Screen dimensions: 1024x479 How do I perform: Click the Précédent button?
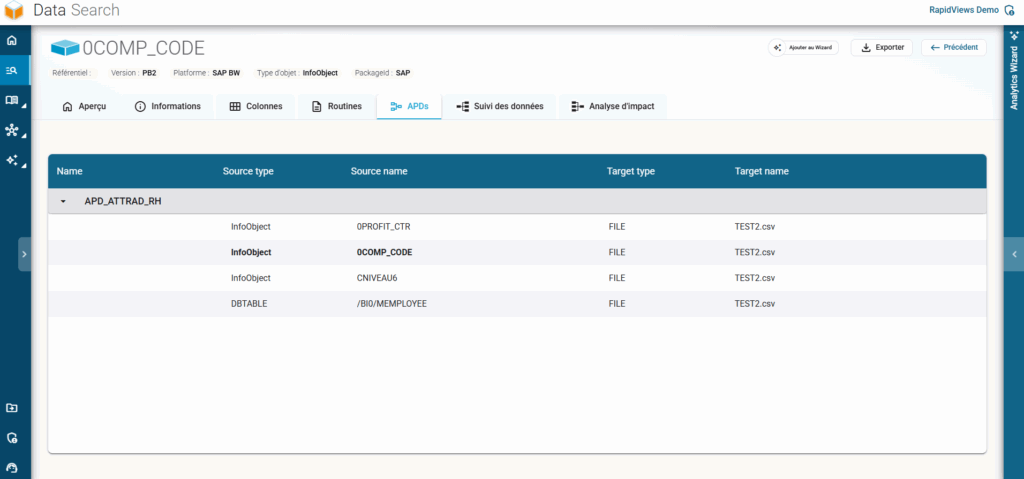(953, 47)
